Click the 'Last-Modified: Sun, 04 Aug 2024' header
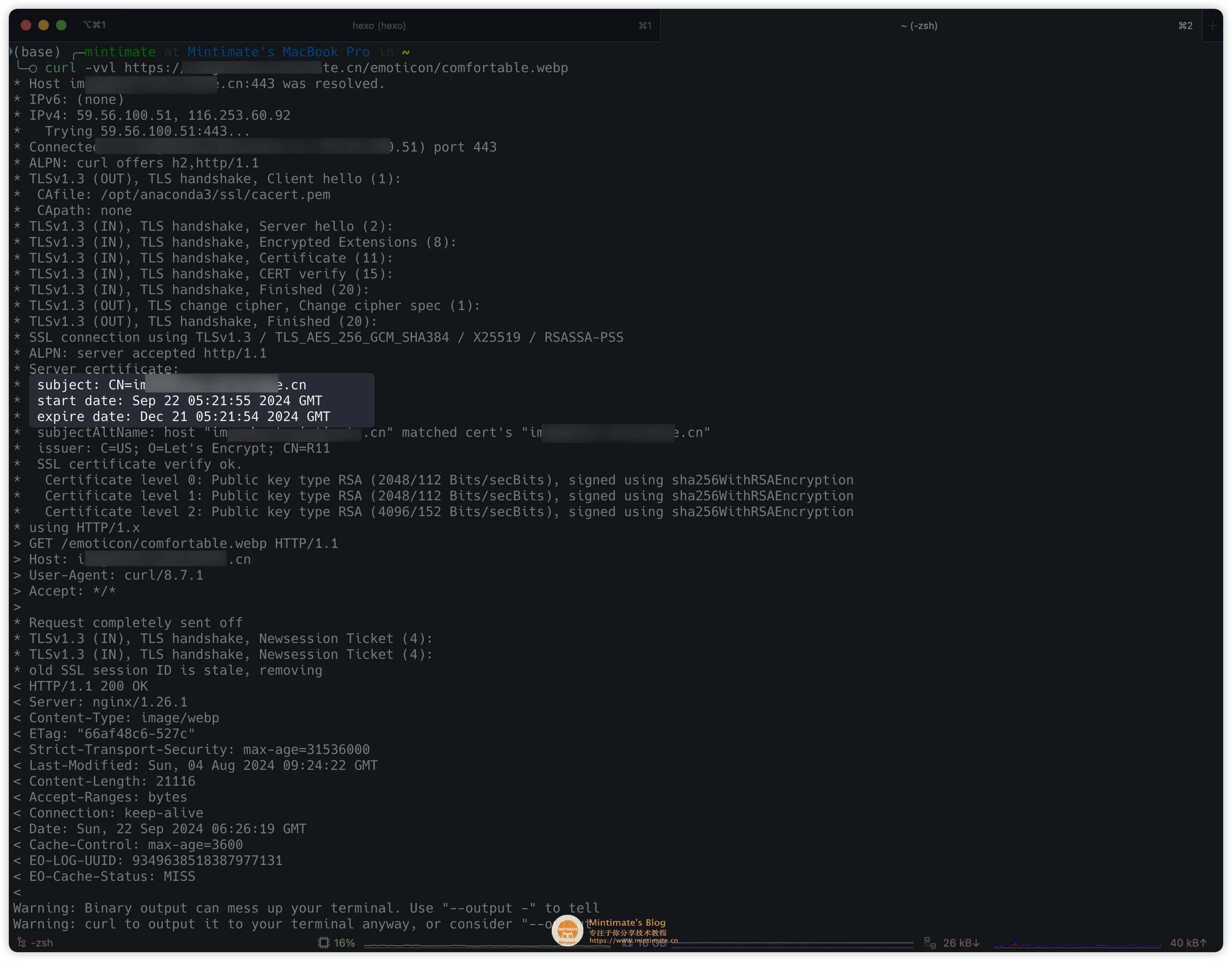The image size is (1232, 961). pyautogui.click(x=195, y=765)
